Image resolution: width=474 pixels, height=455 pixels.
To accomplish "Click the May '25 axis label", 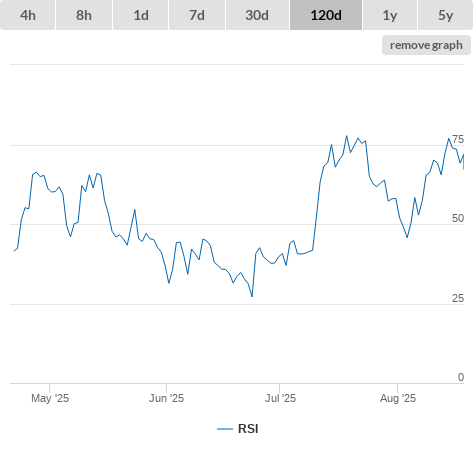I will click(x=50, y=398).
